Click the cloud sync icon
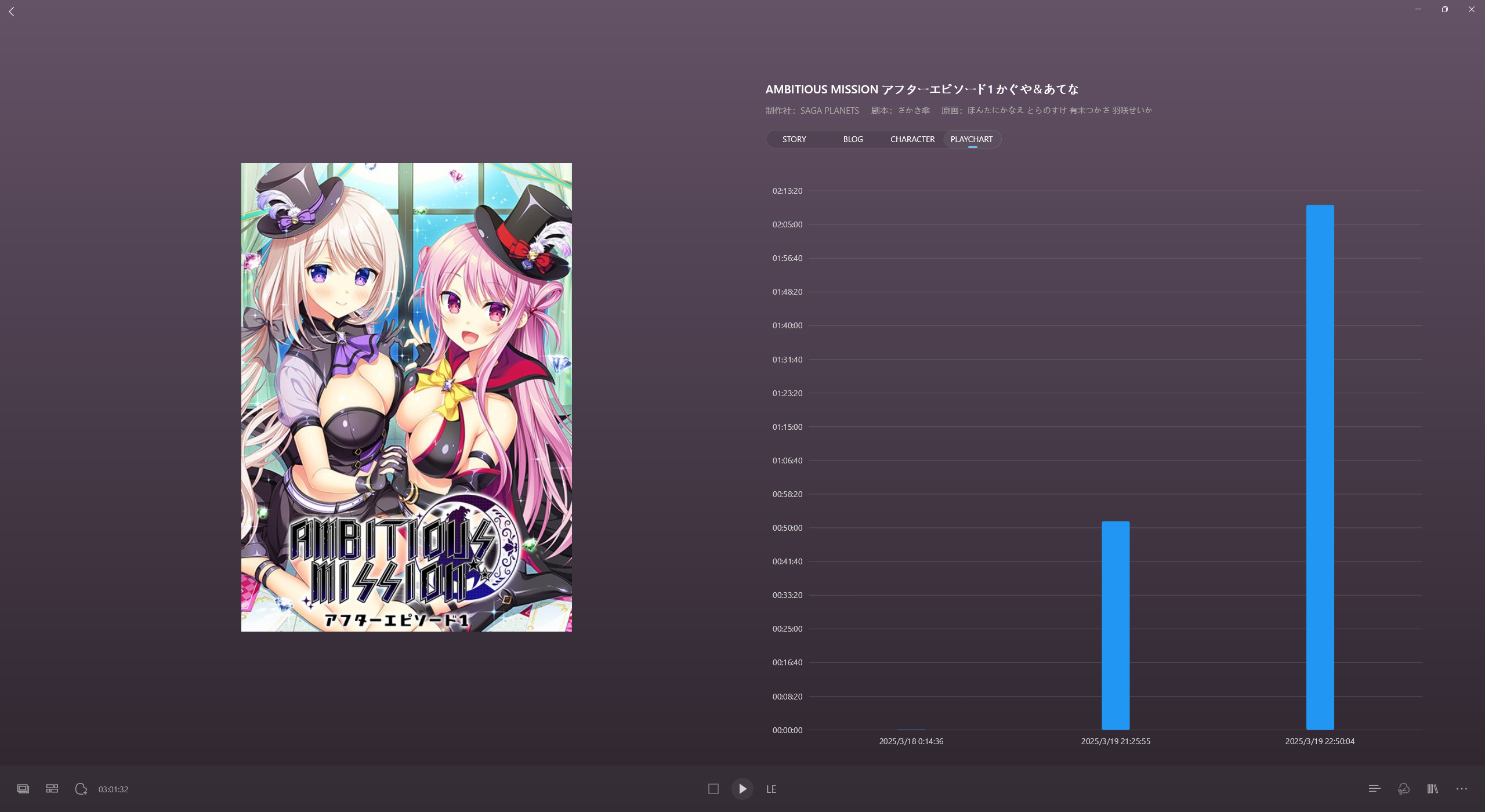The image size is (1485, 812). point(1404,789)
